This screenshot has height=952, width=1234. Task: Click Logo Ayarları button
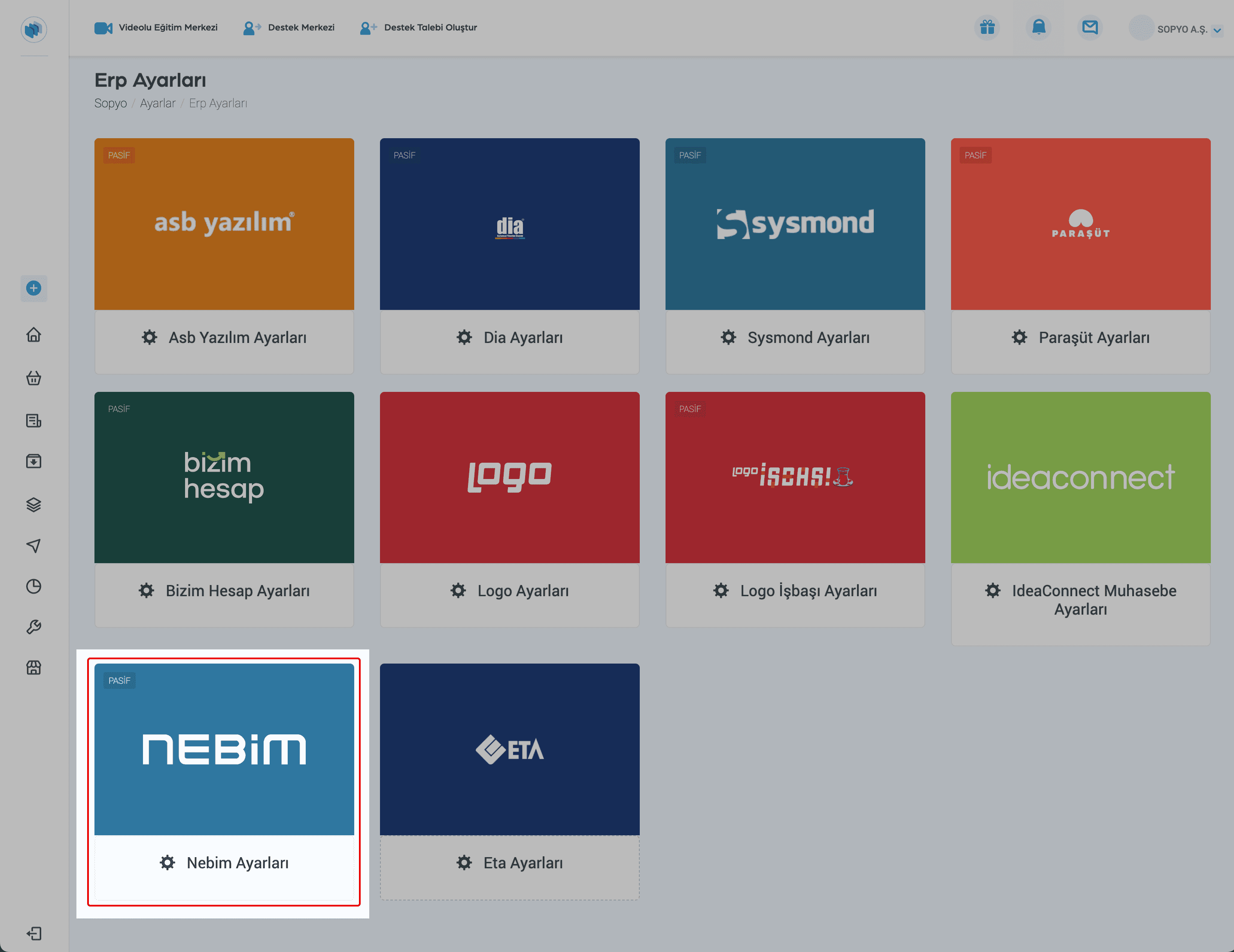[510, 591]
